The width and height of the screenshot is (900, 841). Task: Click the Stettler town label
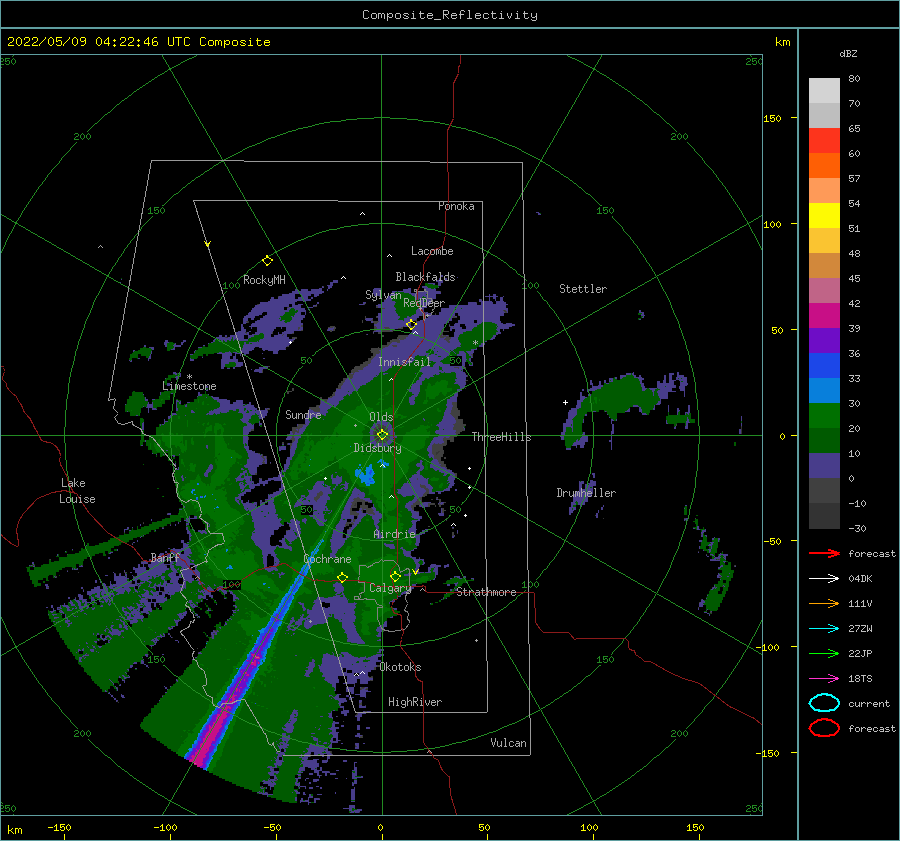[583, 289]
